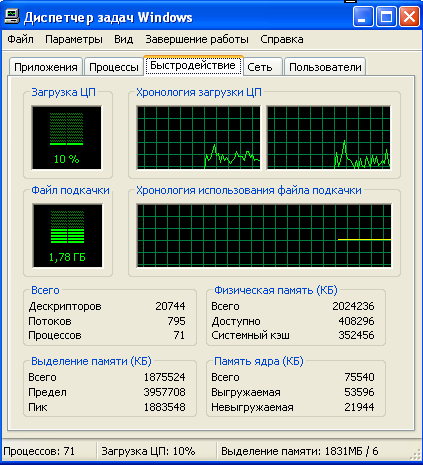Screen dimensions: 423x465
Task: Close the Диспетчер задач window
Action: [x=409, y=17]
